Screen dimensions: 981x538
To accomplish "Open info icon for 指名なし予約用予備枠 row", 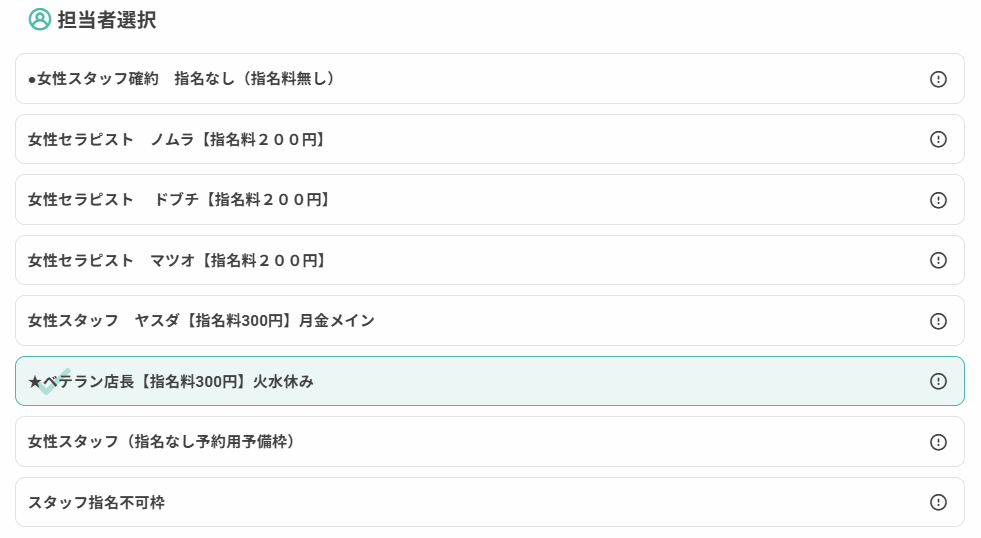I will (938, 442).
